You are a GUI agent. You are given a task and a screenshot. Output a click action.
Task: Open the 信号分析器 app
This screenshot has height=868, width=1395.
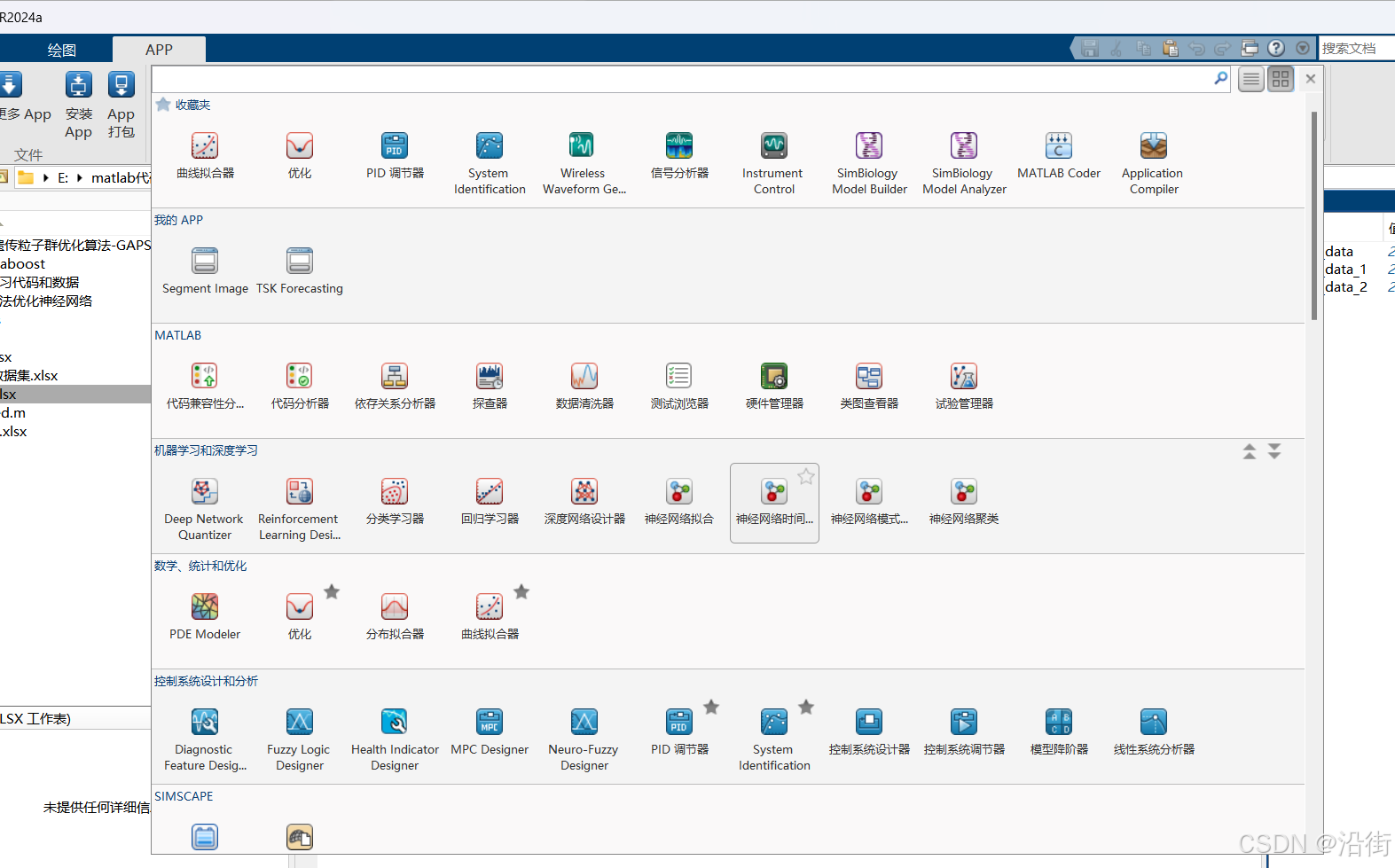click(x=679, y=155)
